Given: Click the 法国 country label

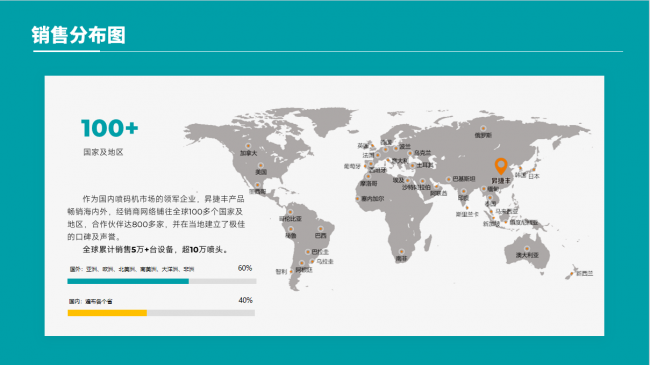Looking at the screenshot, I should 369,155.
